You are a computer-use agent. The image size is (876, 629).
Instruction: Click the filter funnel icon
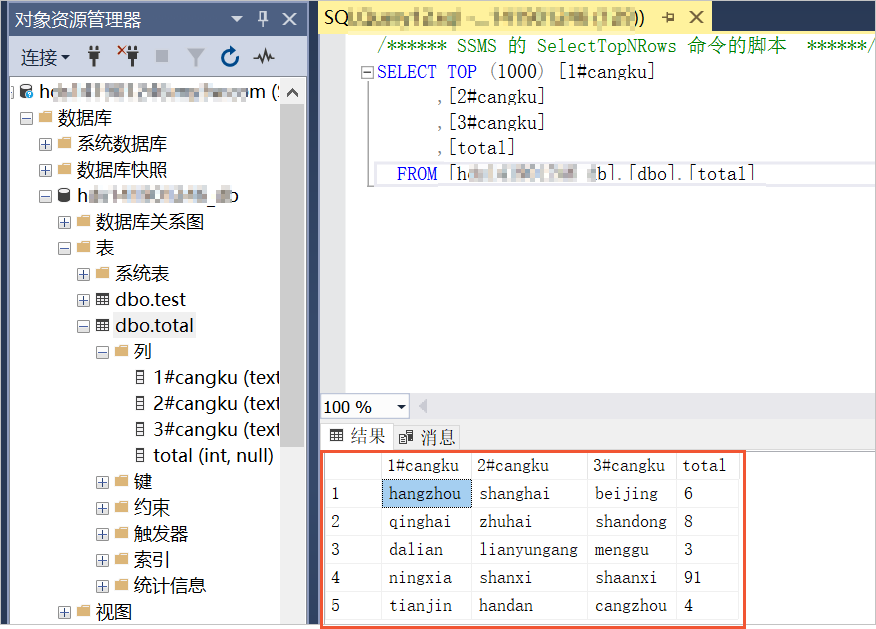196,56
